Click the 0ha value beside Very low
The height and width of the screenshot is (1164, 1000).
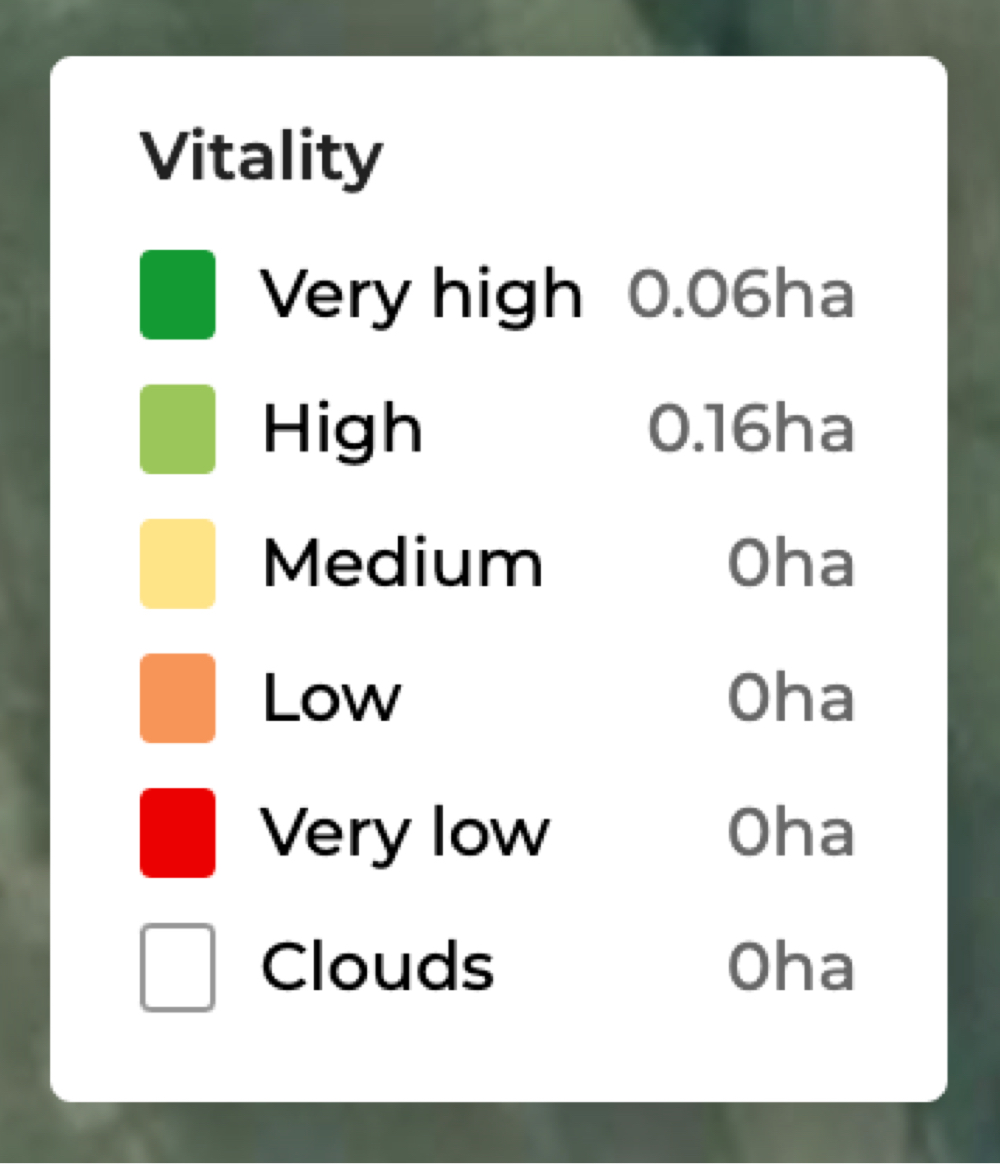[x=791, y=833]
